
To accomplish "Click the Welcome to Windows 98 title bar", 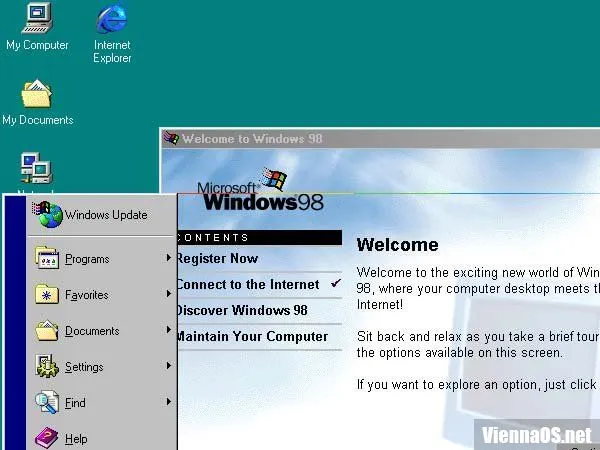I will (x=380, y=138).
